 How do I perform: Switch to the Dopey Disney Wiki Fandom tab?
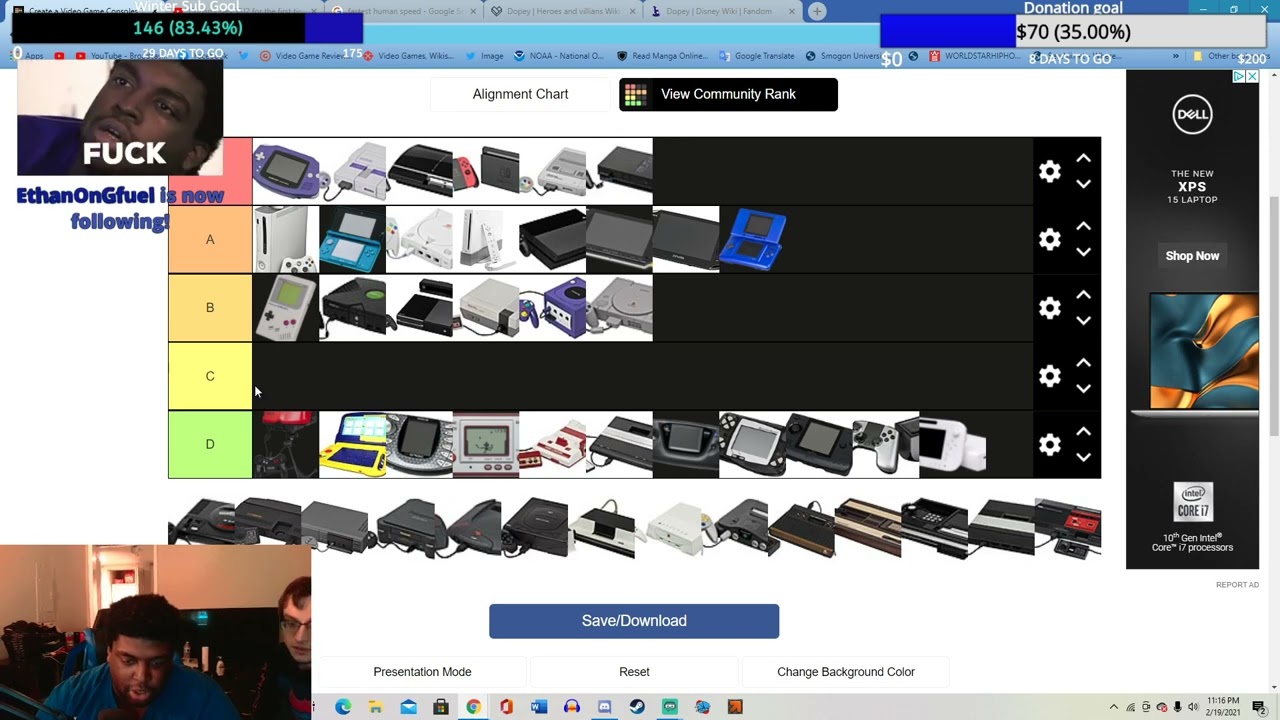(724, 11)
